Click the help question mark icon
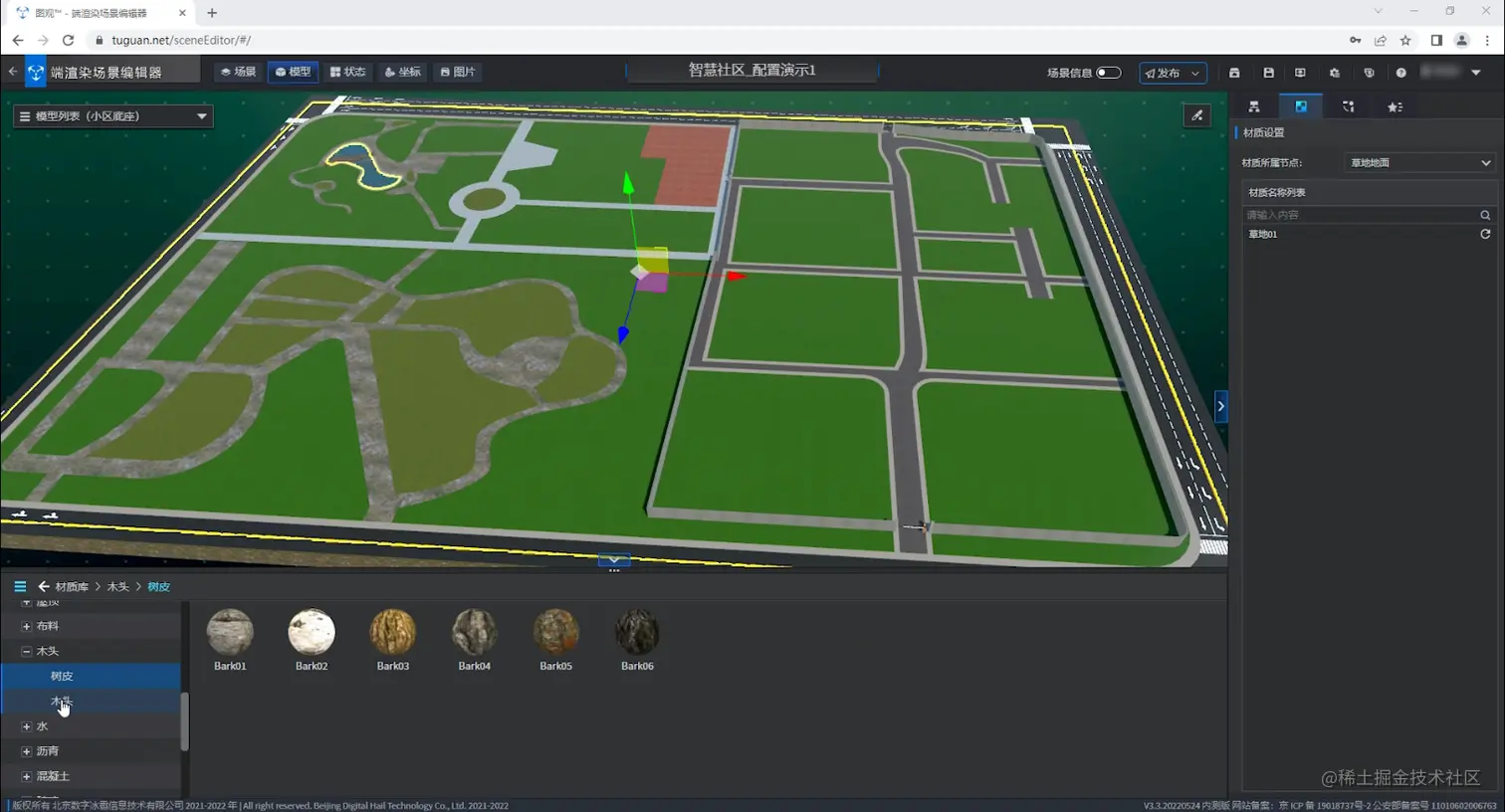Image resolution: width=1505 pixels, height=812 pixels. (1401, 73)
